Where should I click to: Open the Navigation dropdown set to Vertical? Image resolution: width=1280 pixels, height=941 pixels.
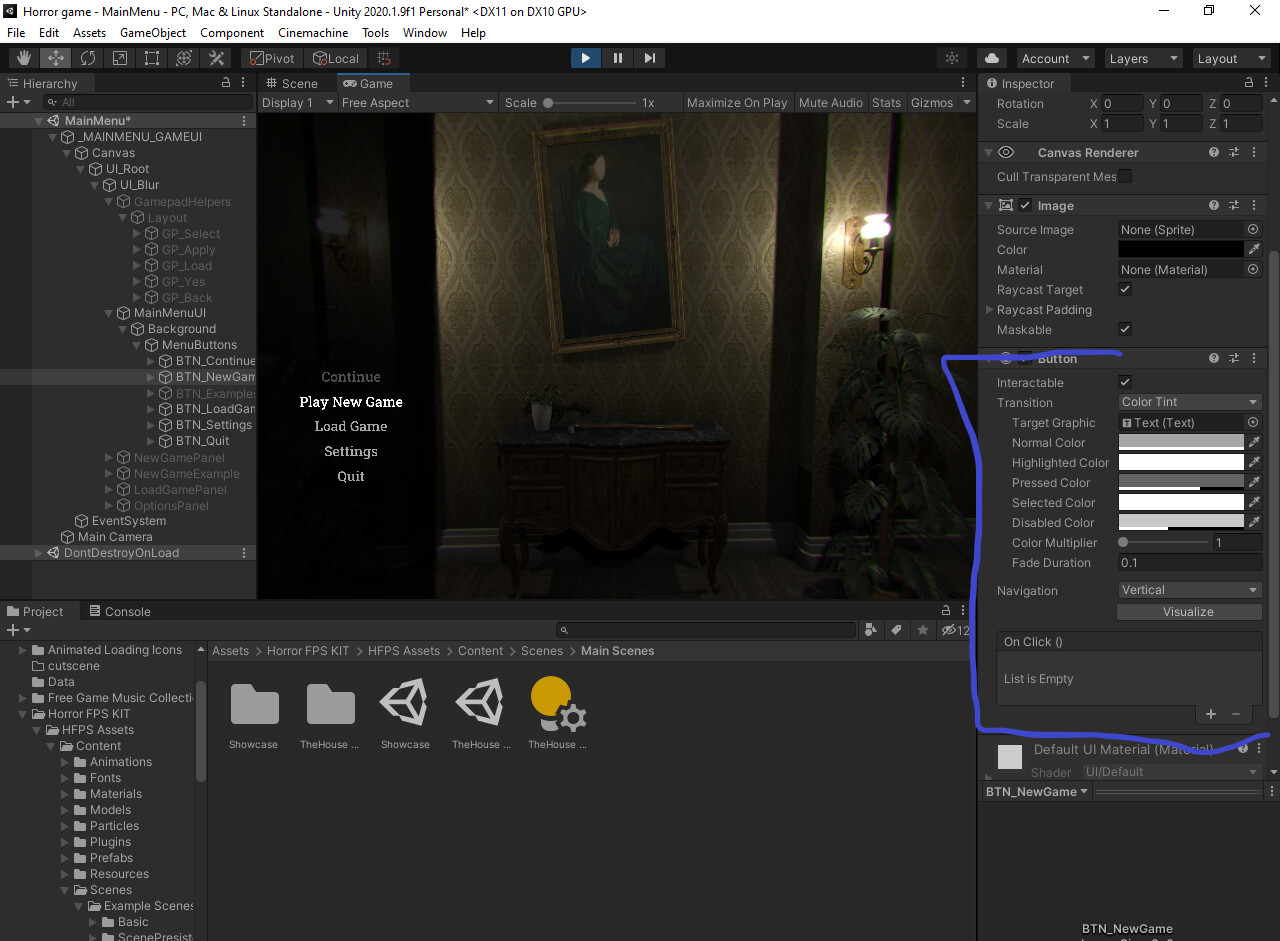(x=1188, y=590)
